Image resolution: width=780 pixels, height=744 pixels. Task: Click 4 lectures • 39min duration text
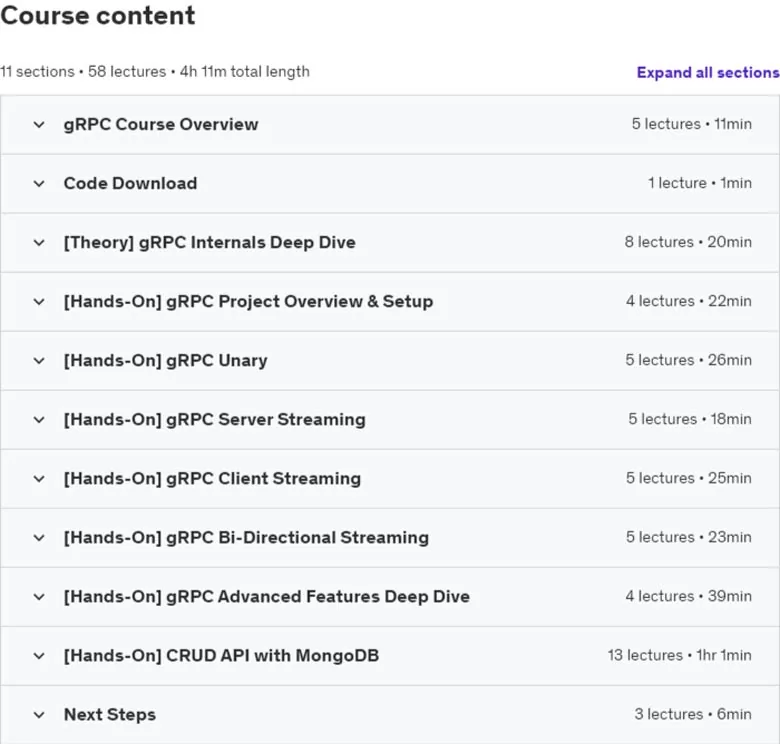(x=688, y=596)
